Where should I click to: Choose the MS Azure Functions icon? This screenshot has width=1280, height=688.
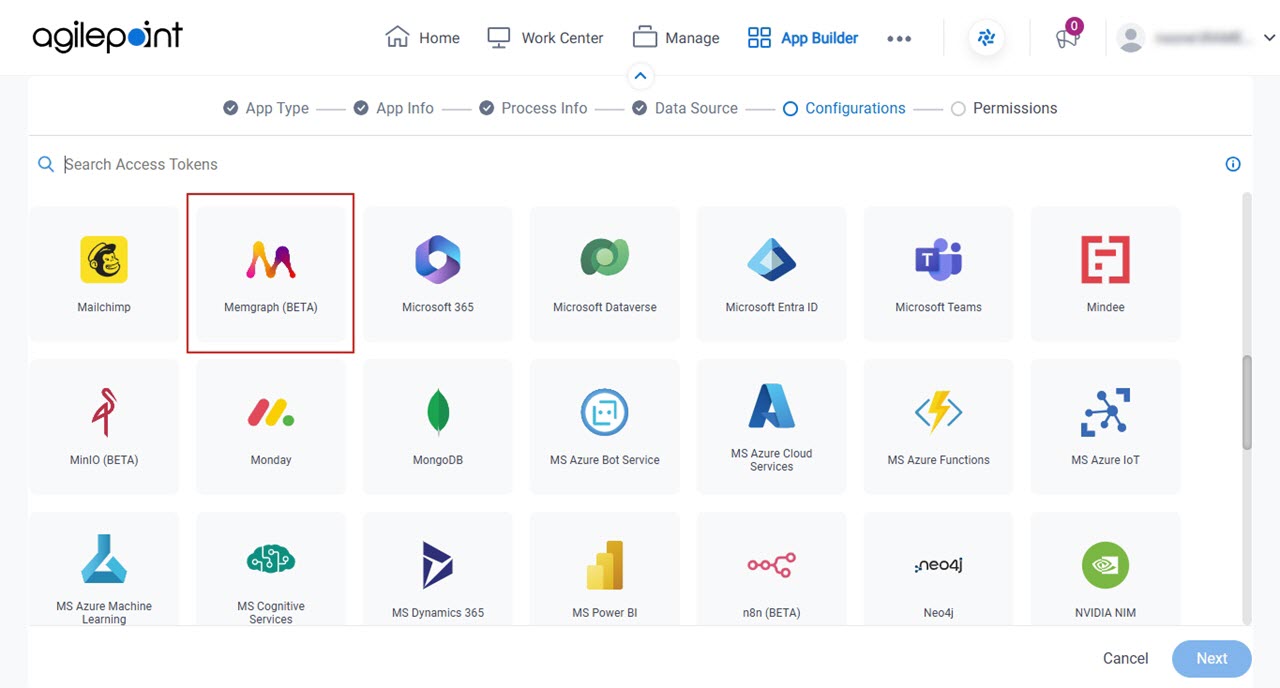tap(939, 412)
